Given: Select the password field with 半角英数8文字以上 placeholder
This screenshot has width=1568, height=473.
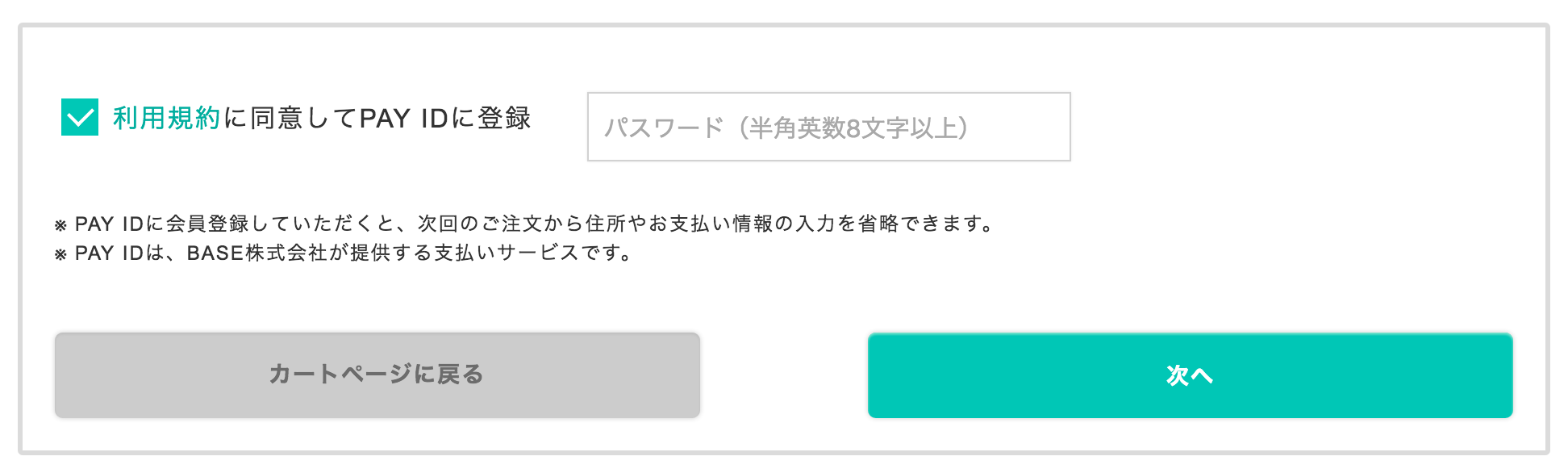Looking at the screenshot, I should [x=828, y=127].
